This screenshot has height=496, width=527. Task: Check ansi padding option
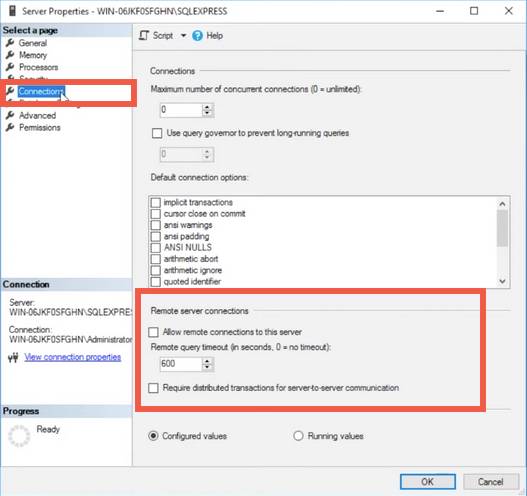(x=155, y=237)
